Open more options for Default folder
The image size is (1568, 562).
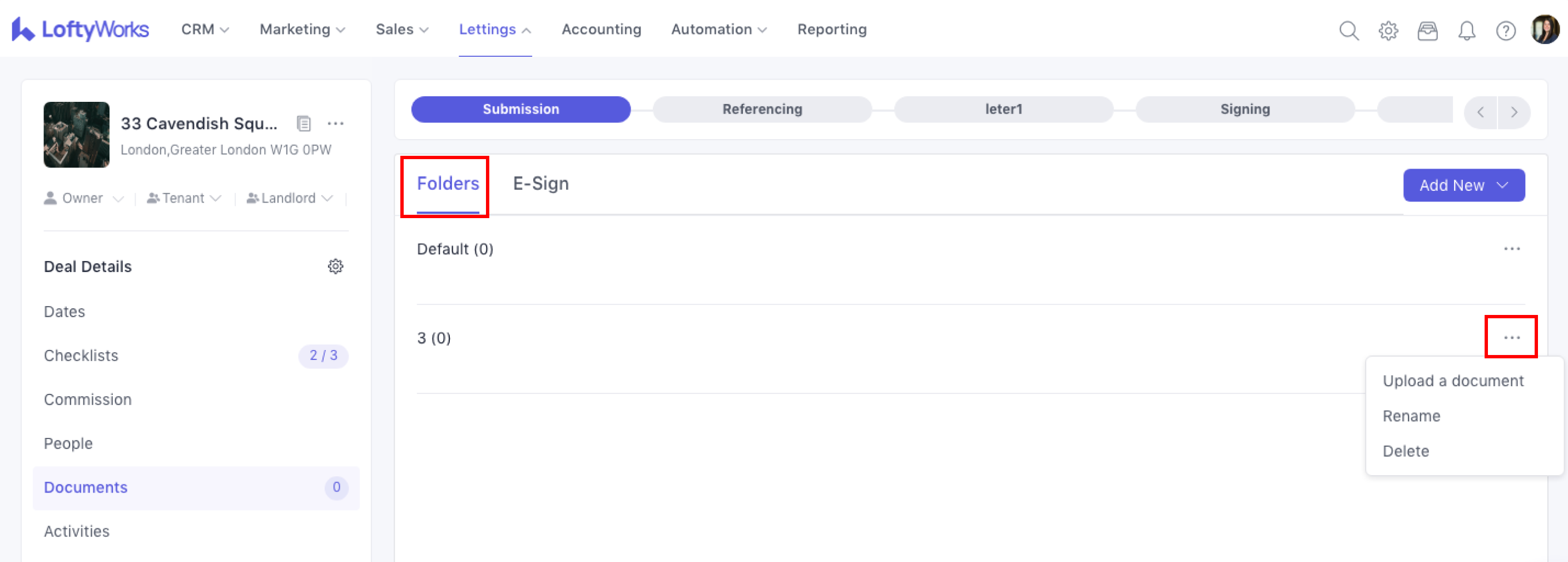click(1511, 249)
